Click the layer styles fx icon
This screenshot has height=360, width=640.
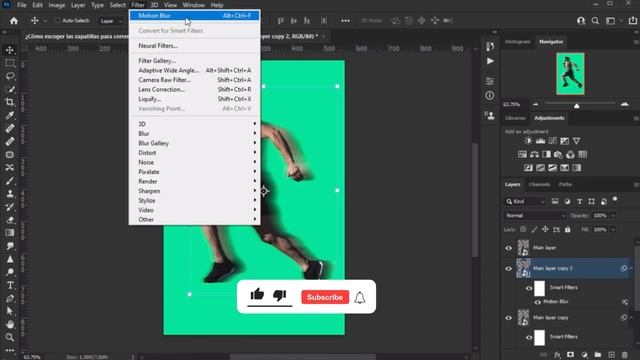point(557,355)
